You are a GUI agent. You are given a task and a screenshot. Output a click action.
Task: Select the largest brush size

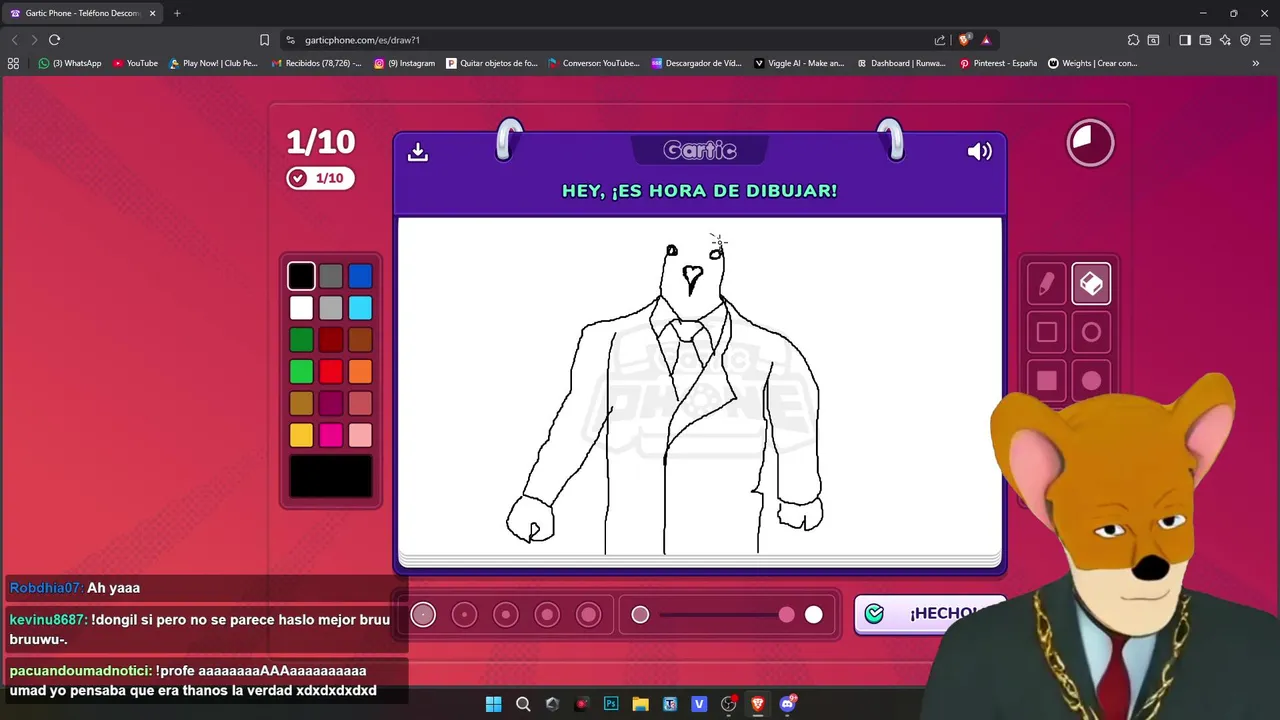point(588,615)
